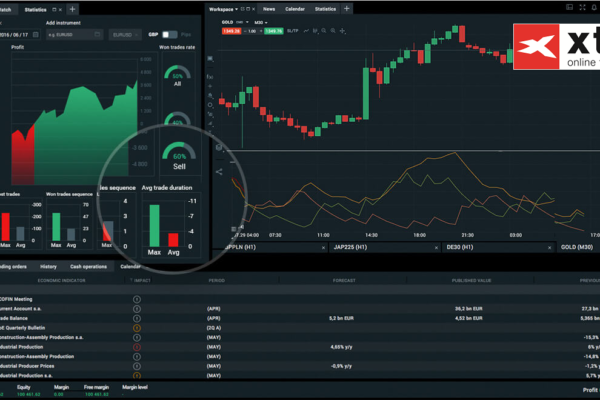Image resolution: width=600 pixels, height=400 pixels.
Task: Switch to the News tab
Action: tap(269, 9)
